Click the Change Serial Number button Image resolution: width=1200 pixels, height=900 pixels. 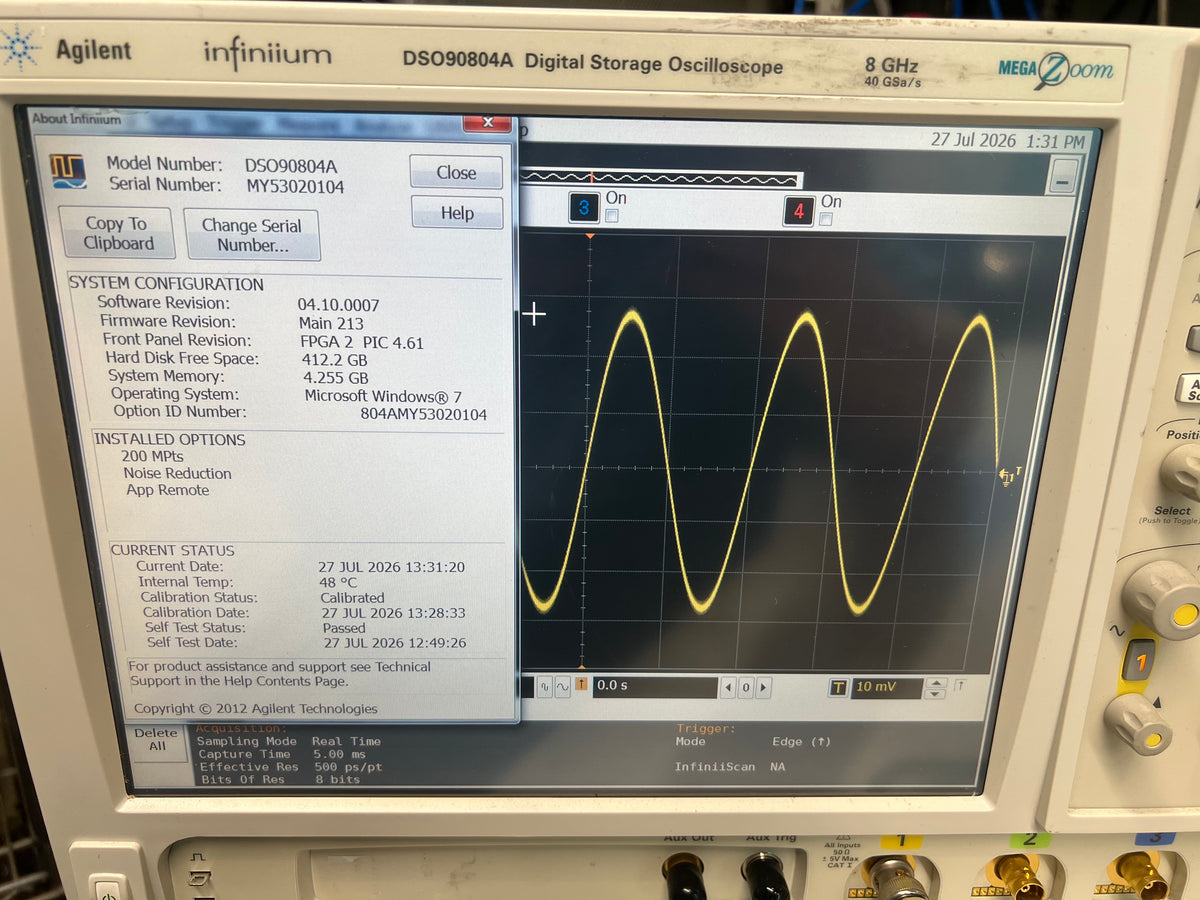(252, 235)
